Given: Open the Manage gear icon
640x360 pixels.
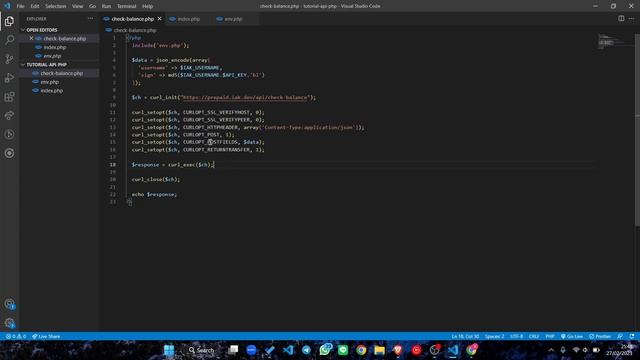Looking at the screenshot, I should click(x=9, y=323).
